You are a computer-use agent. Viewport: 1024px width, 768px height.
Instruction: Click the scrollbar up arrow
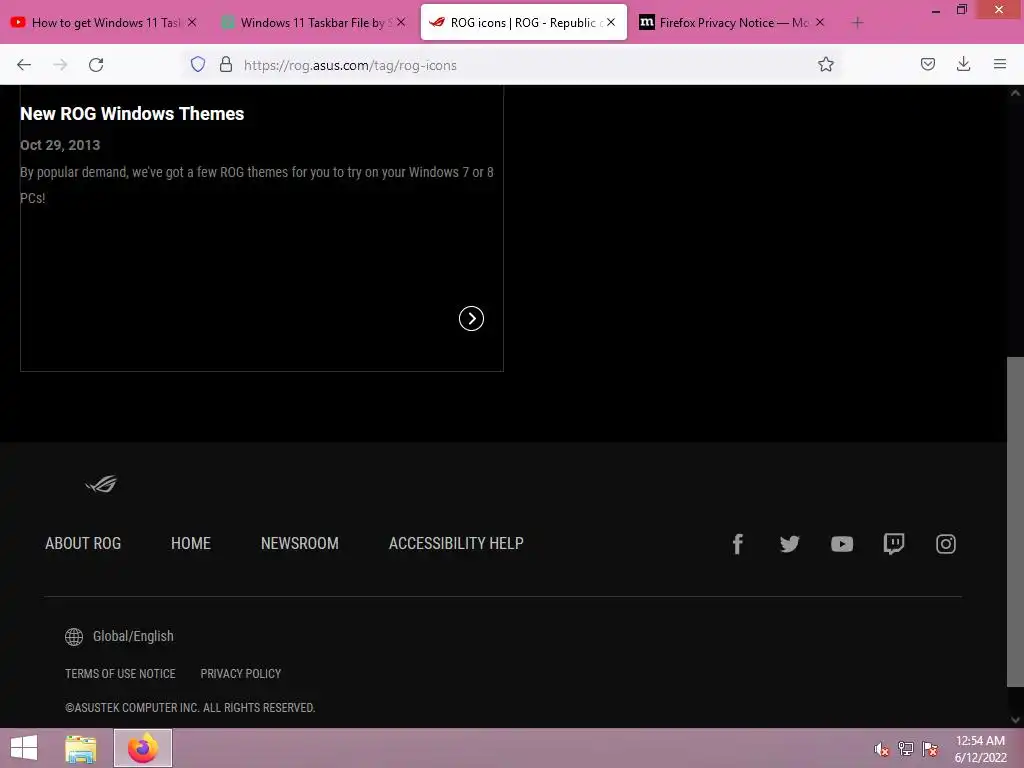1015,93
